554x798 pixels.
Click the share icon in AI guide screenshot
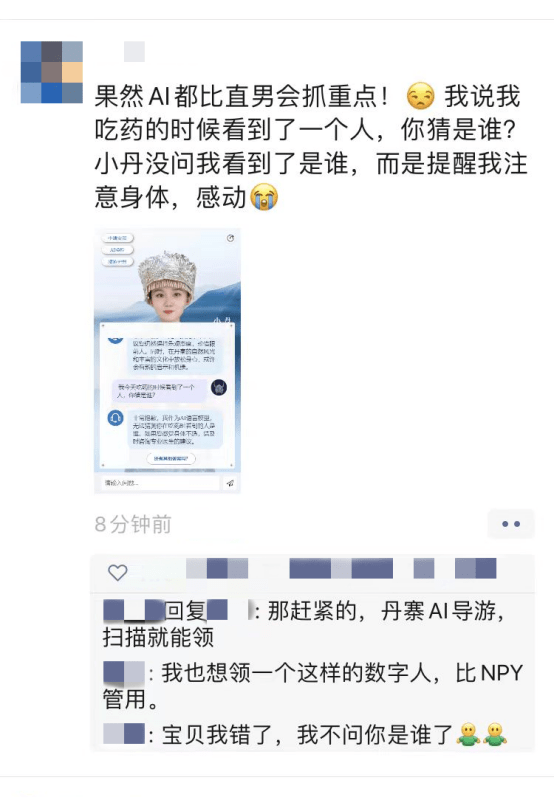(230, 238)
